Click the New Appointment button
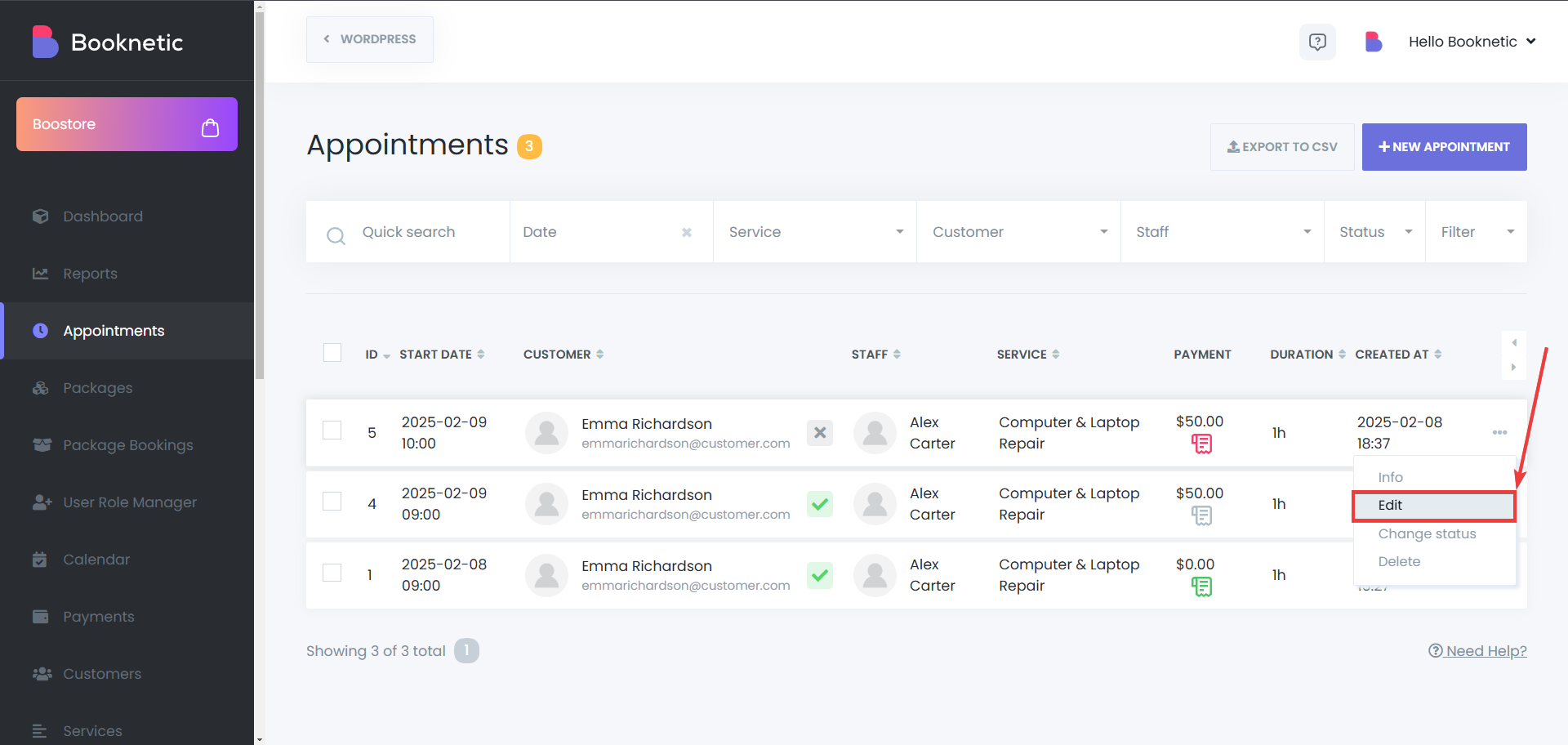The image size is (1568, 745). [x=1444, y=147]
